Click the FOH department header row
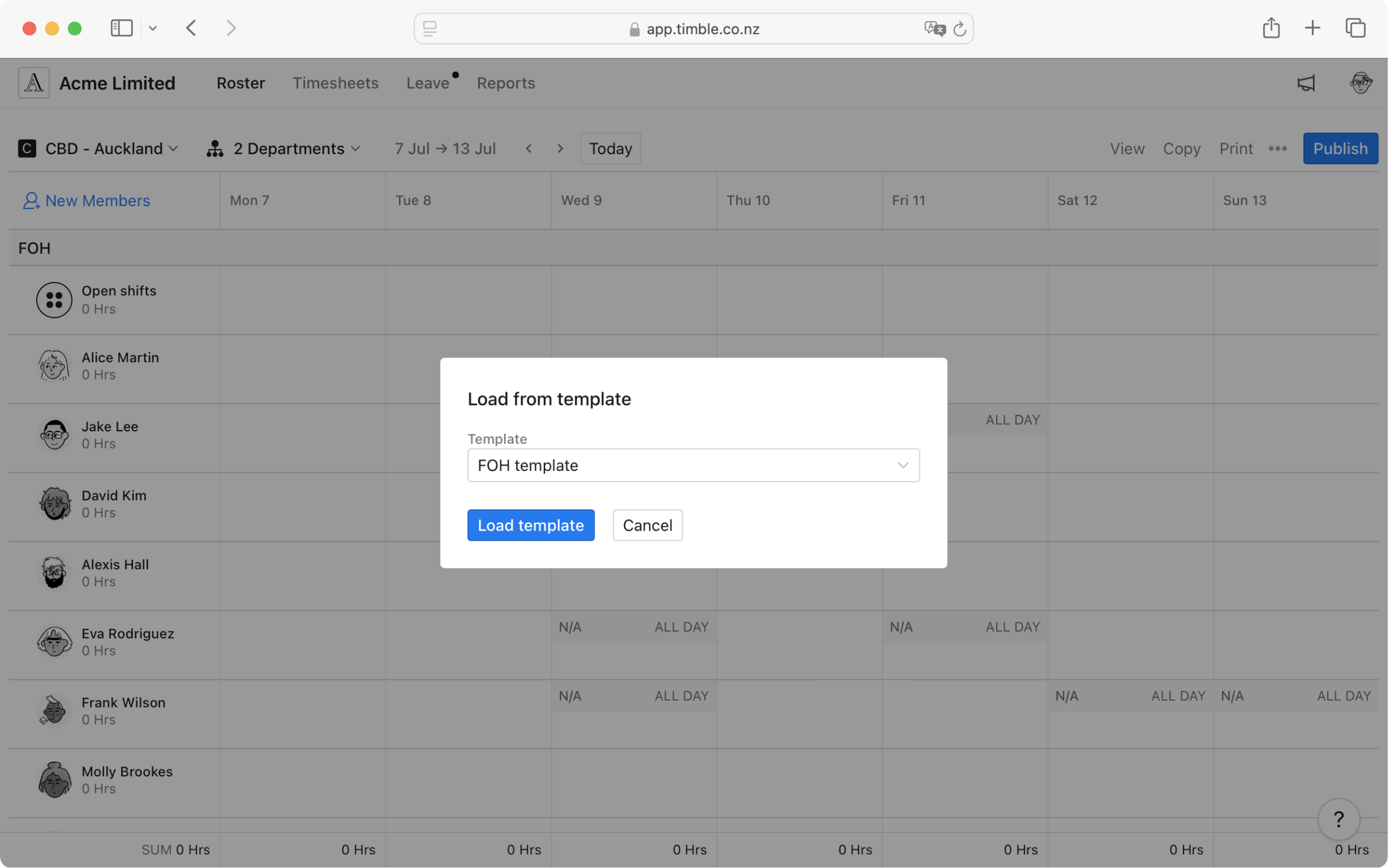1388x868 pixels. [x=693, y=248]
